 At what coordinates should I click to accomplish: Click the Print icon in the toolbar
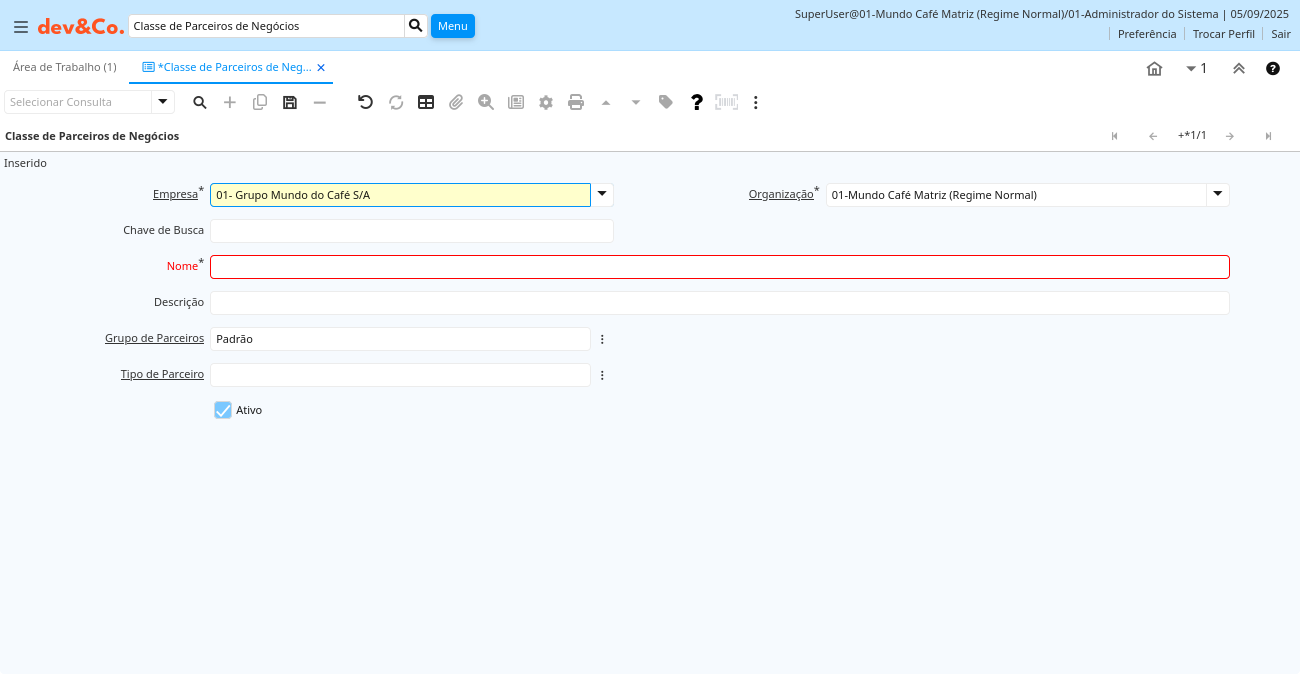coord(576,102)
